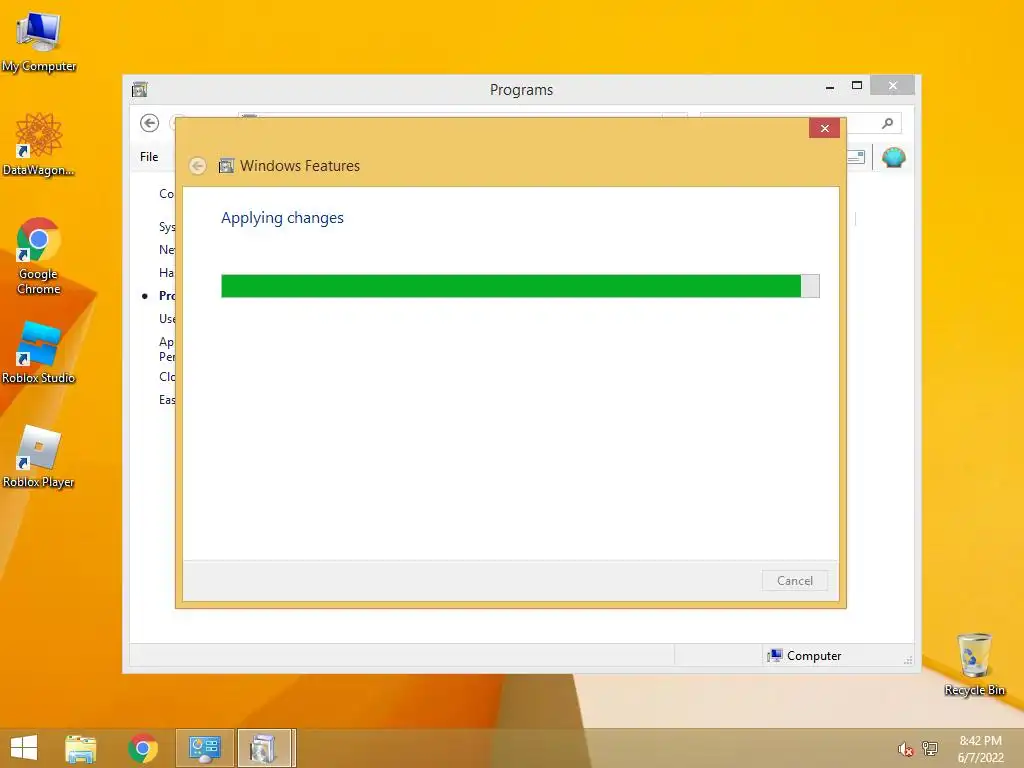The height and width of the screenshot is (768, 1024).
Task: Open the Recycle Bin desktop icon
Action: click(x=974, y=664)
